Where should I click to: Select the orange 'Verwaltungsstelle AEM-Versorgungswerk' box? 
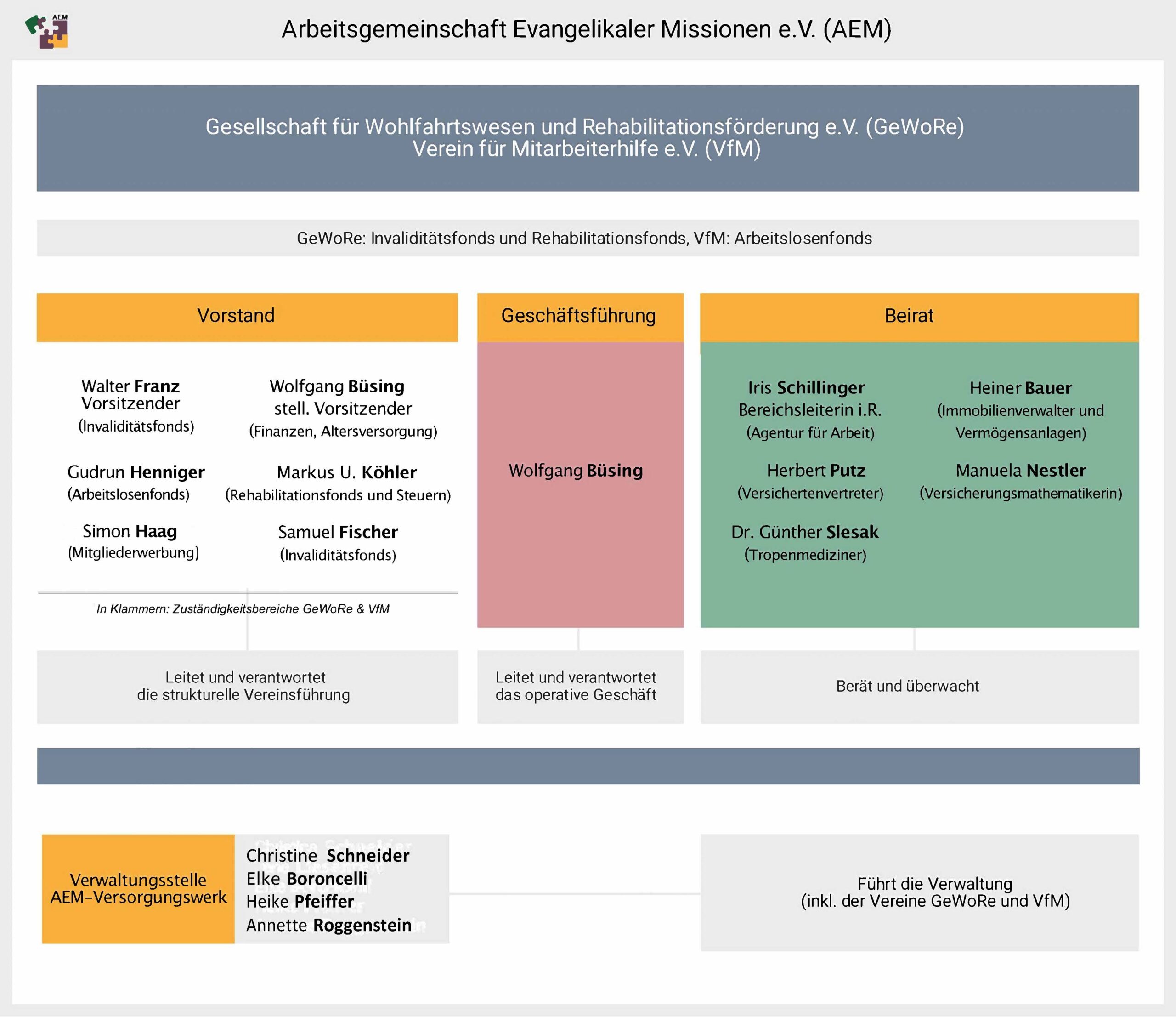[138, 889]
